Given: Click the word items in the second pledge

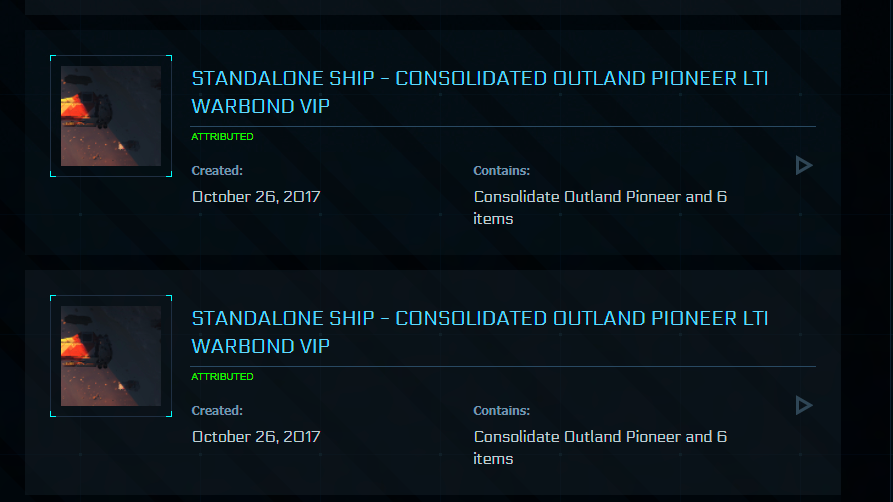Looking at the screenshot, I should pos(493,459).
